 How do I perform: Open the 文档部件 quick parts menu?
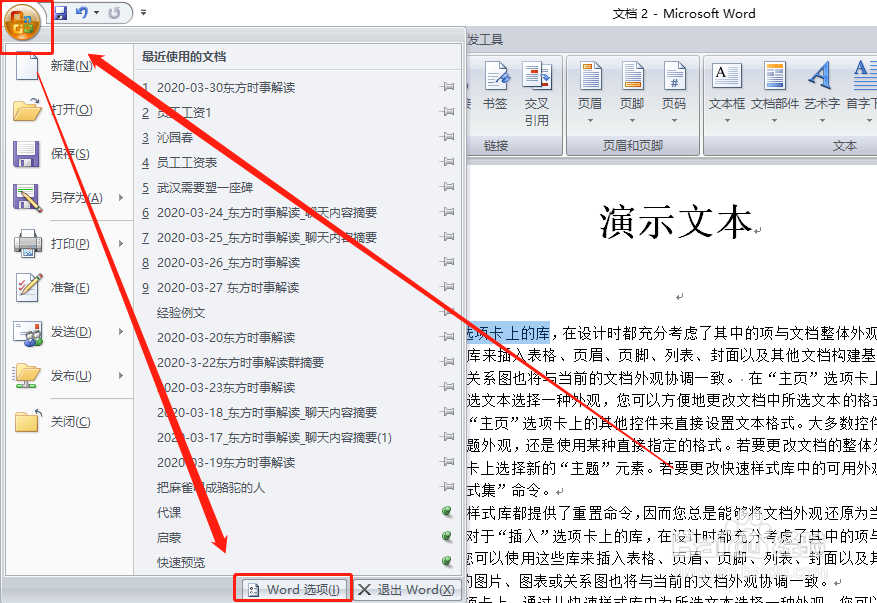(x=775, y=93)
